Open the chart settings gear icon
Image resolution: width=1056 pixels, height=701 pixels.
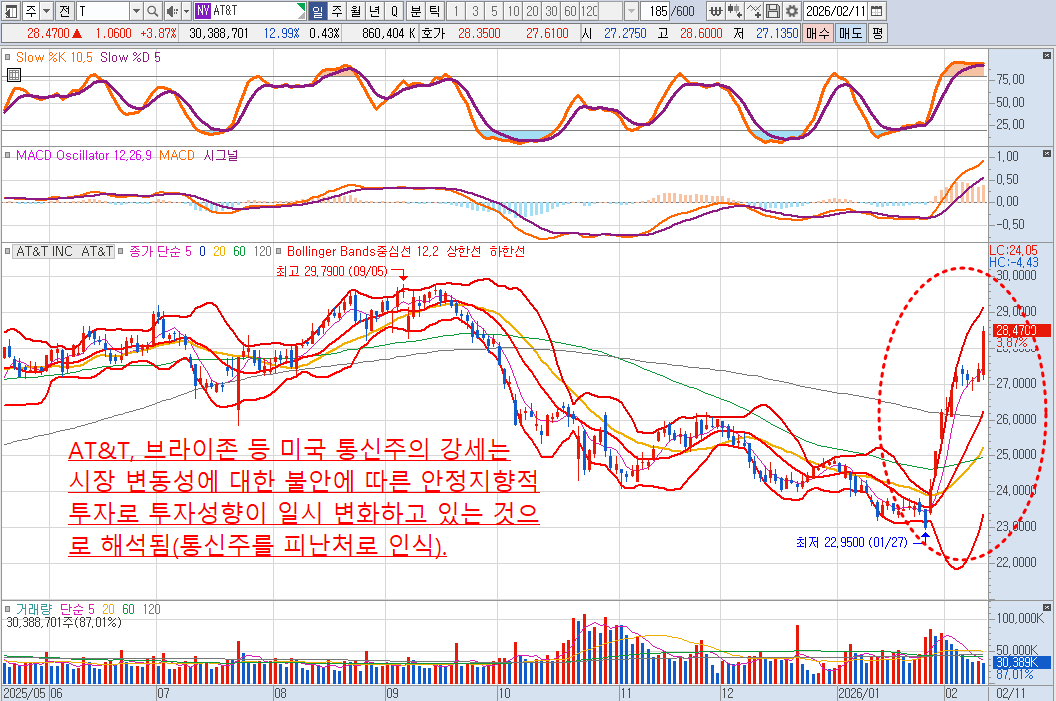click(x=792, y=11)
